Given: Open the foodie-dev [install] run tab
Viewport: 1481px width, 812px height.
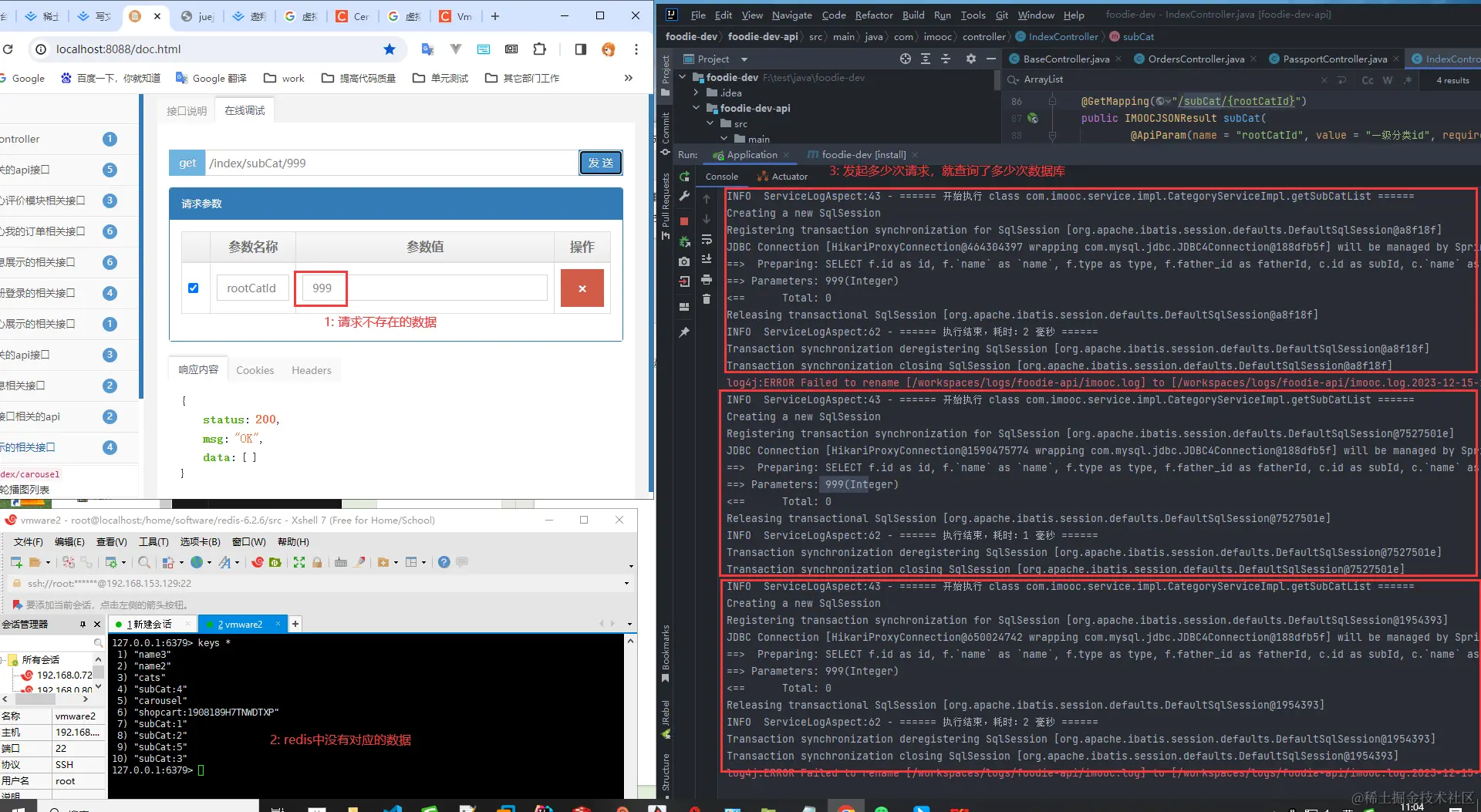Looking at the screenshot, I should (862, 155).
